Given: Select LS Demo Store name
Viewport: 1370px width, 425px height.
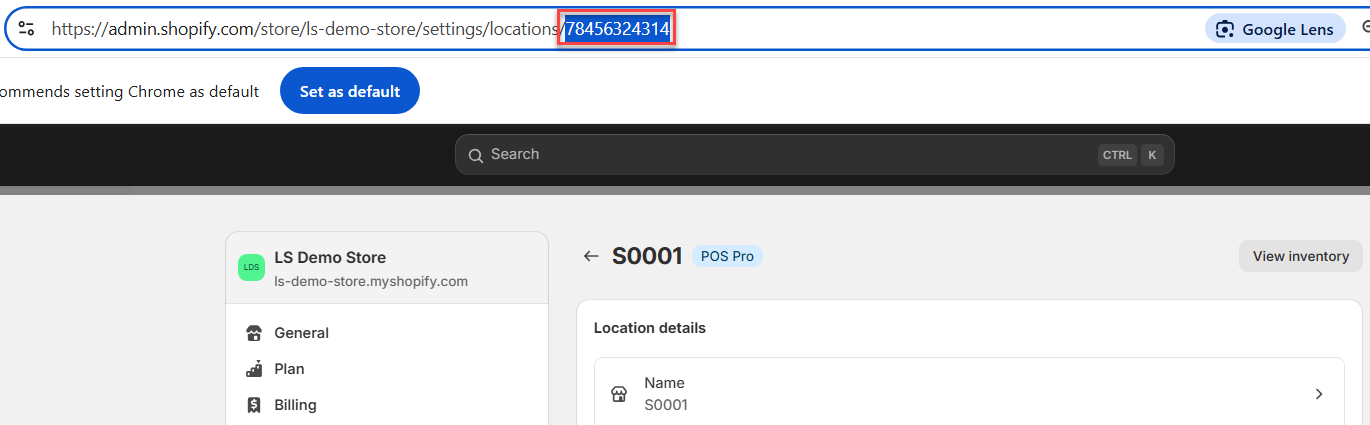Looking at the screenshot, I should click(330, 257).
